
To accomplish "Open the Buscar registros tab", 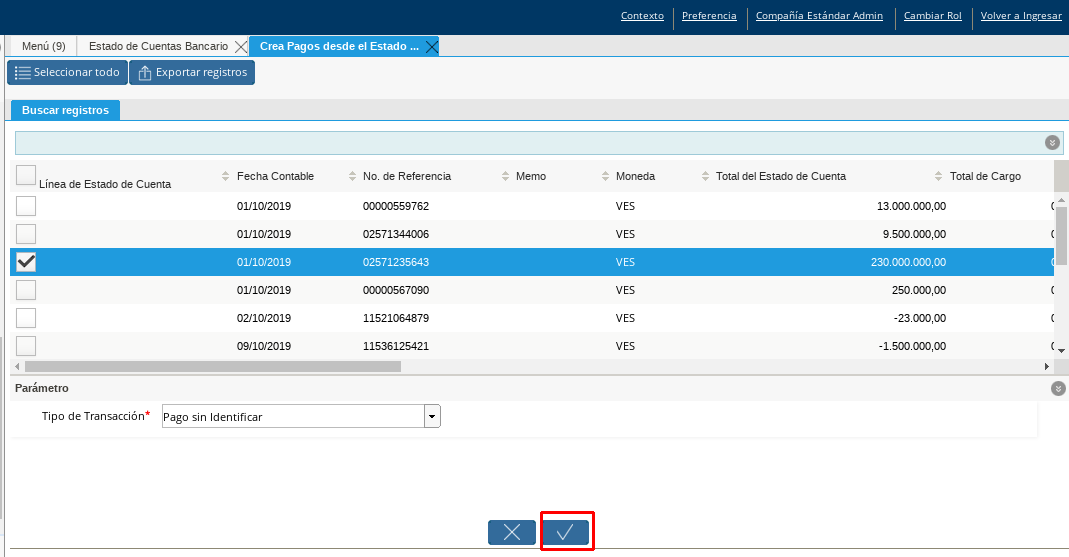I will [65, 110].
